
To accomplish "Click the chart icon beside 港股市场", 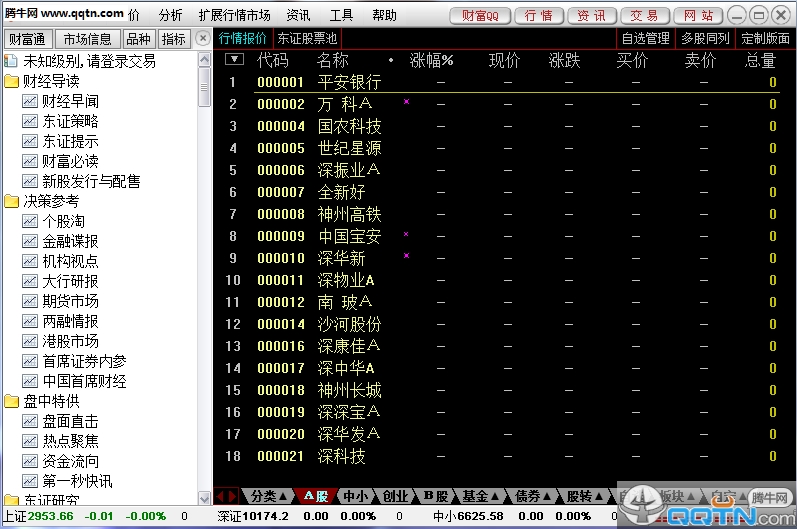I will tap(29, 341).
